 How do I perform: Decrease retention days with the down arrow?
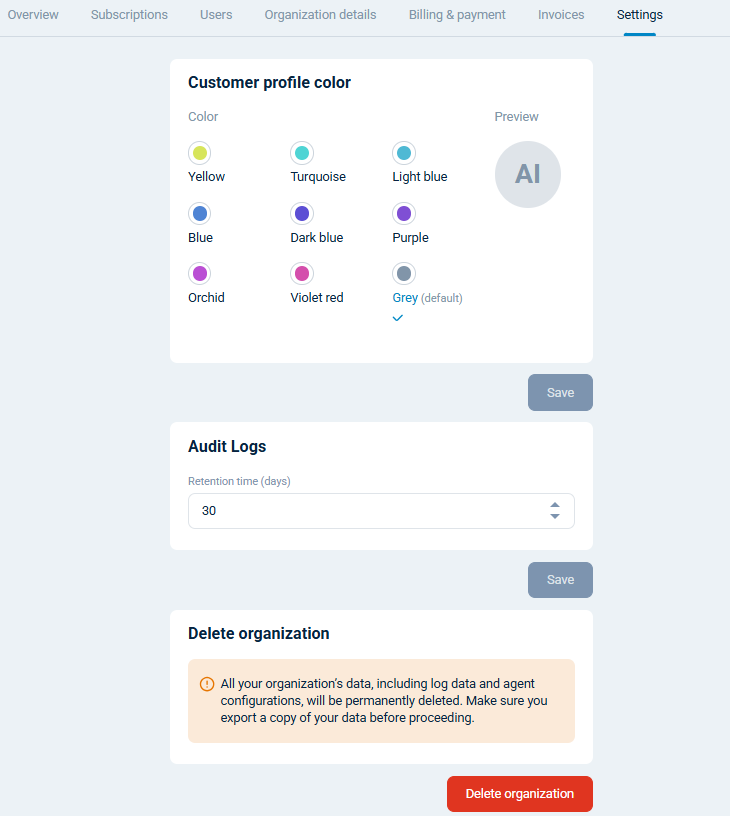pyautogui.click(x=555, y=516)
